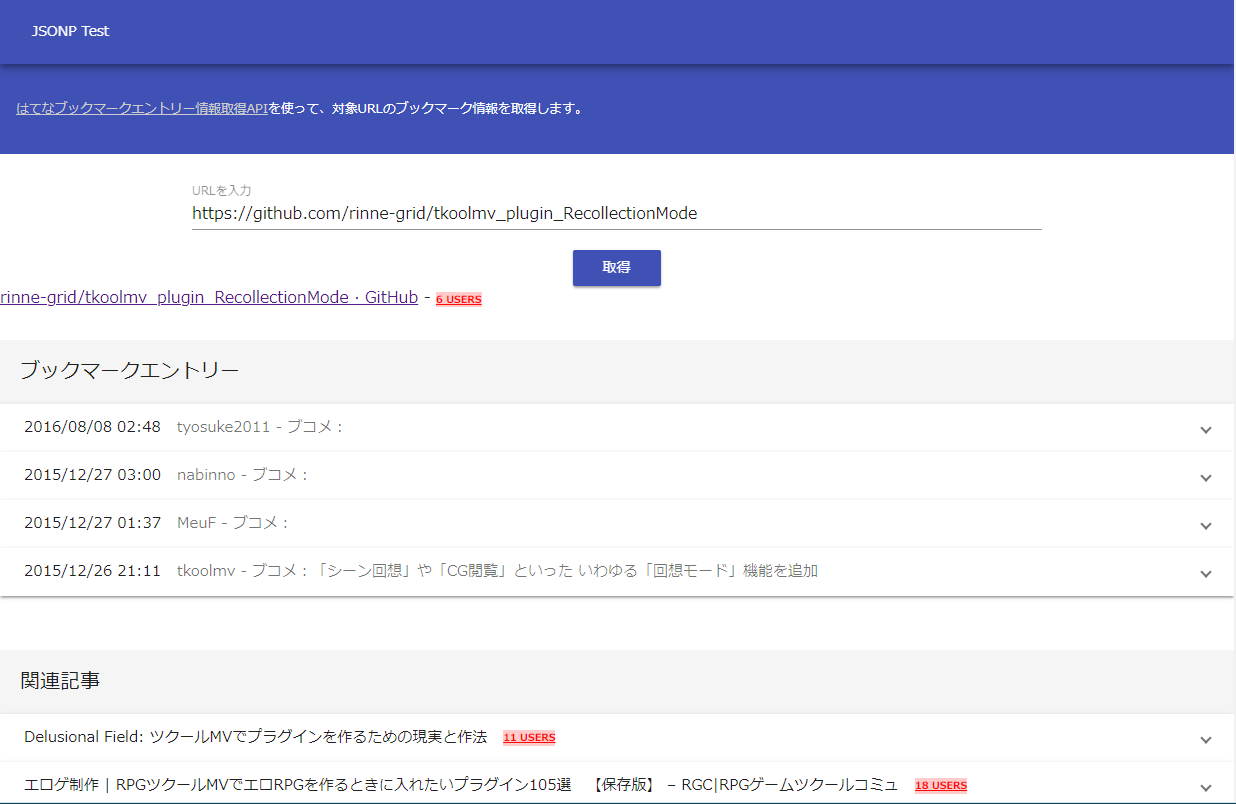1236x804 pixels.
Task: Open the RPGツクールMV プラグイン105選 article row
Action: (x=460, y=785)
